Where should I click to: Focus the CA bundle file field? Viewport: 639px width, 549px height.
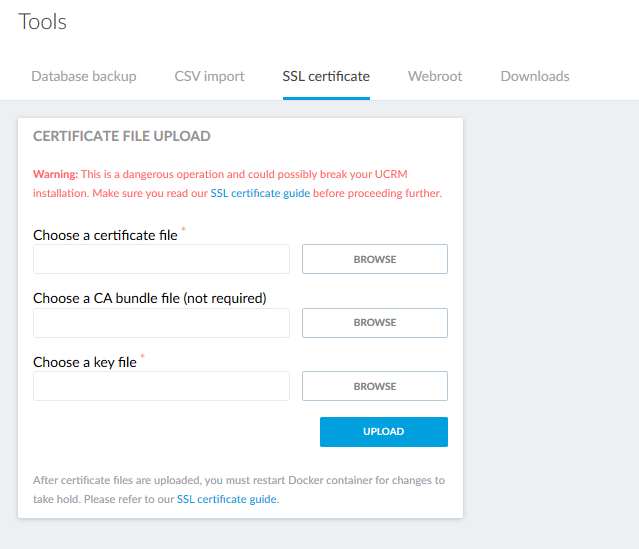(x=161, y=323)
